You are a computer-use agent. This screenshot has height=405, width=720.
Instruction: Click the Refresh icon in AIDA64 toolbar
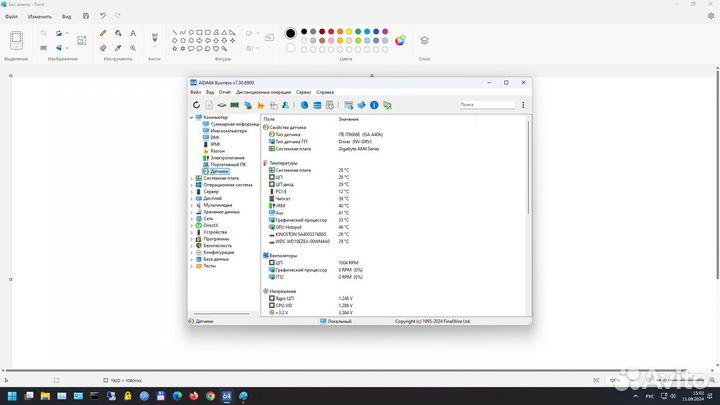pos(196,105)
